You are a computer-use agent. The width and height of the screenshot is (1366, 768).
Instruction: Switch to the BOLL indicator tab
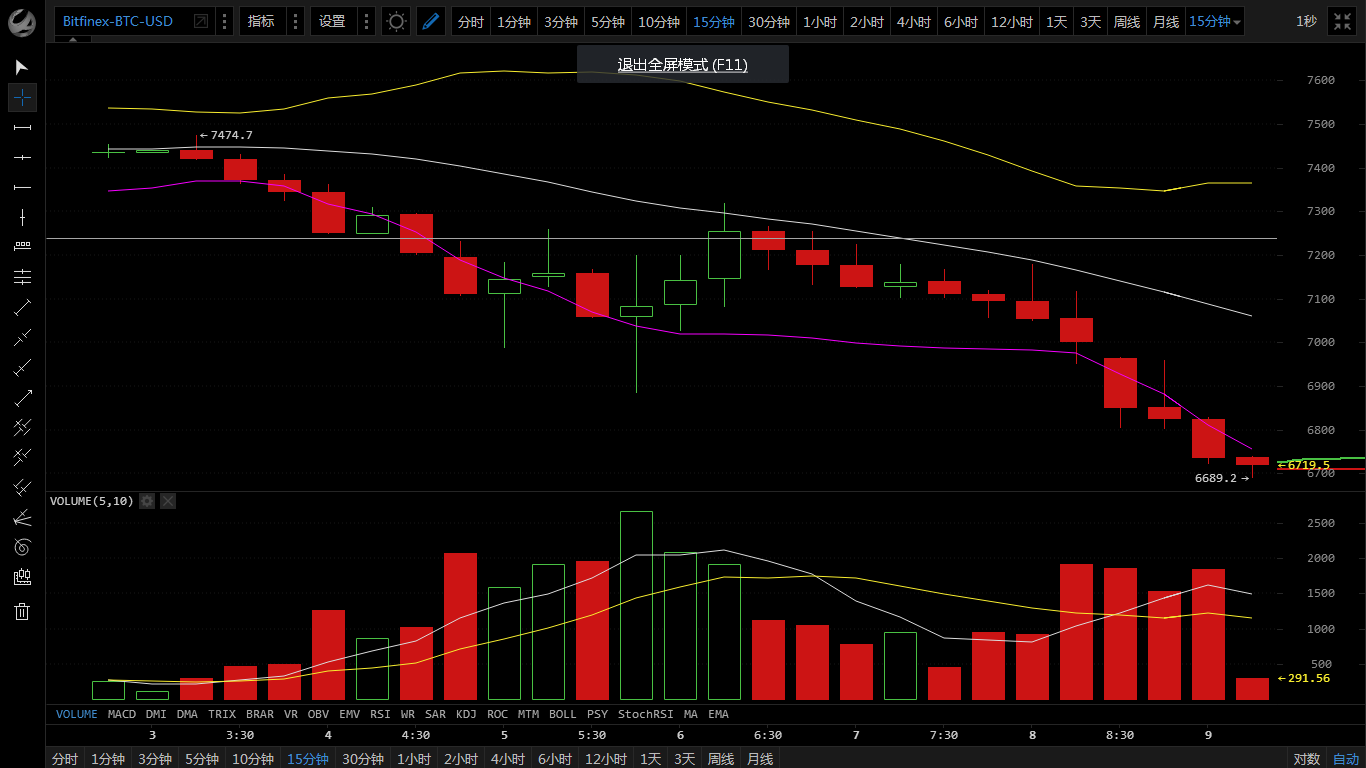563,714
